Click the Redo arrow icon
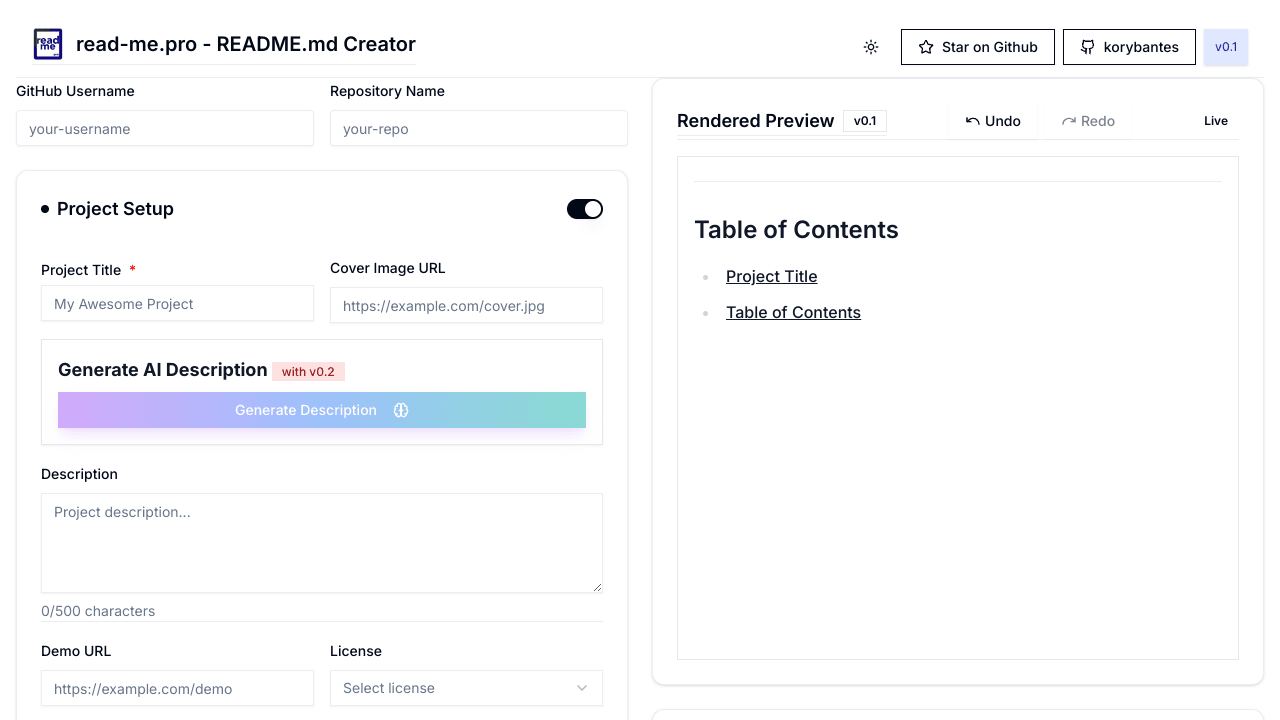 [1069, 121]
